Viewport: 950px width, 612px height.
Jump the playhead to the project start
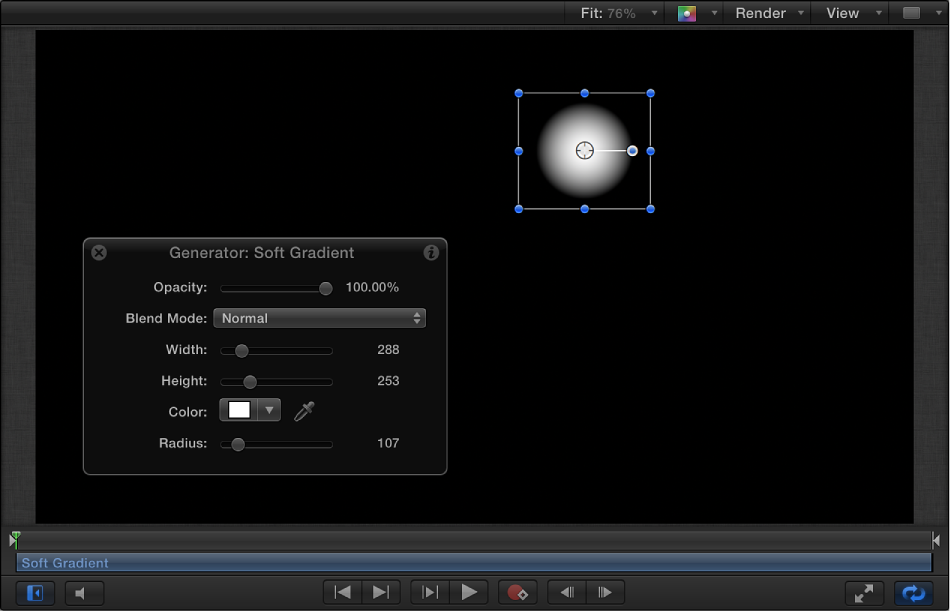(342, 592)
